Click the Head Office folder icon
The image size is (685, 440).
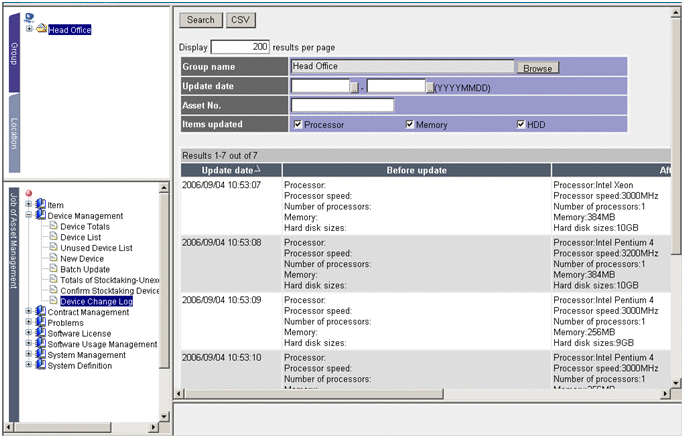41,29
